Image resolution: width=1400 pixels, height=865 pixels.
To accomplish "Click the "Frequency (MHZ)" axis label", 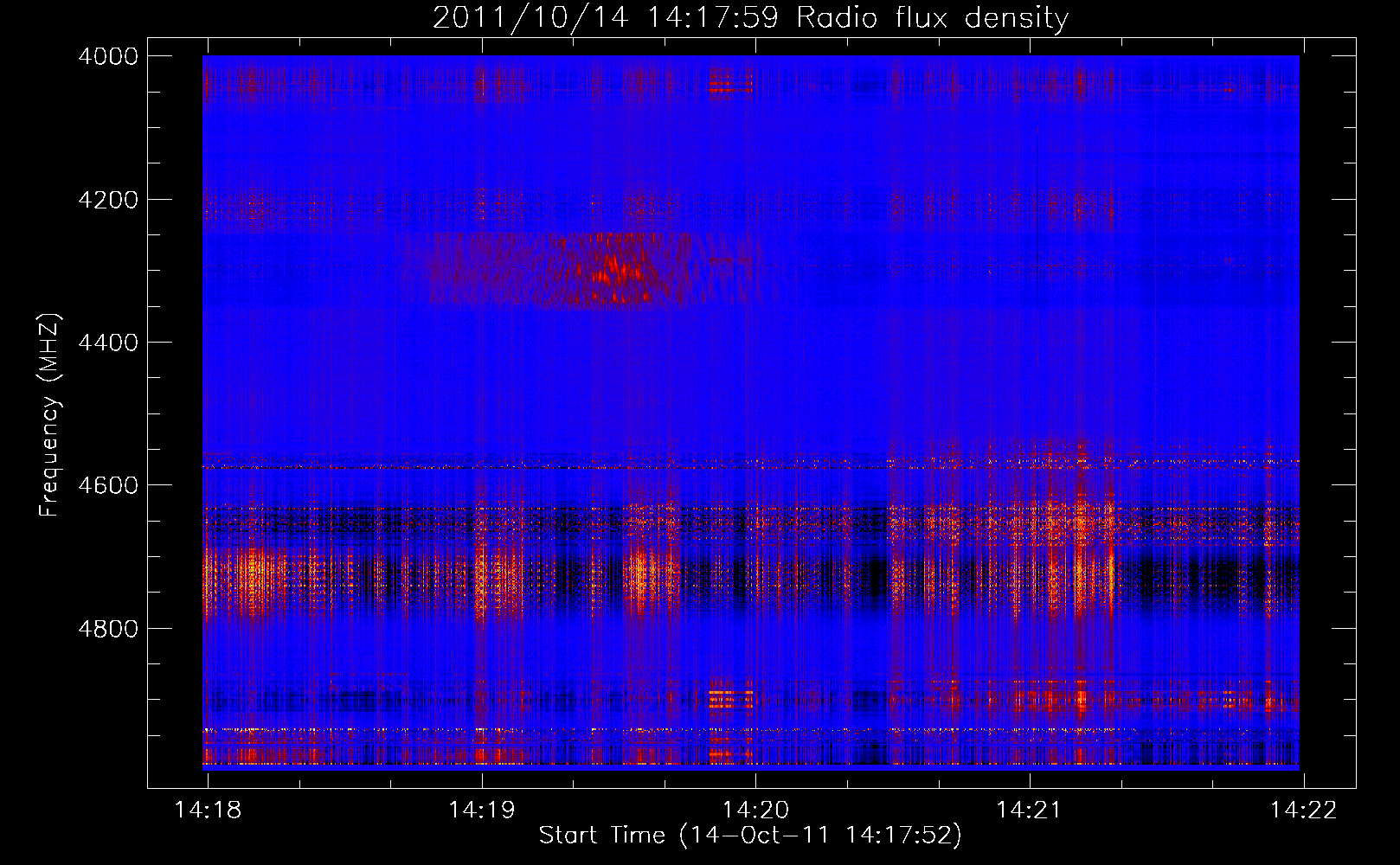I will [x=50, y=415].
